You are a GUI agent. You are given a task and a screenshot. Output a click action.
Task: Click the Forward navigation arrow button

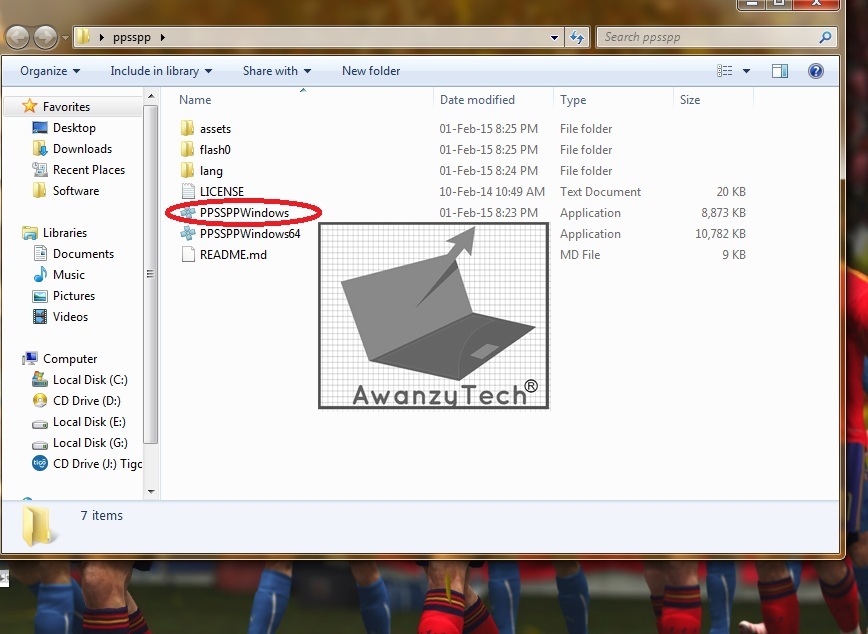click(45, 38)
